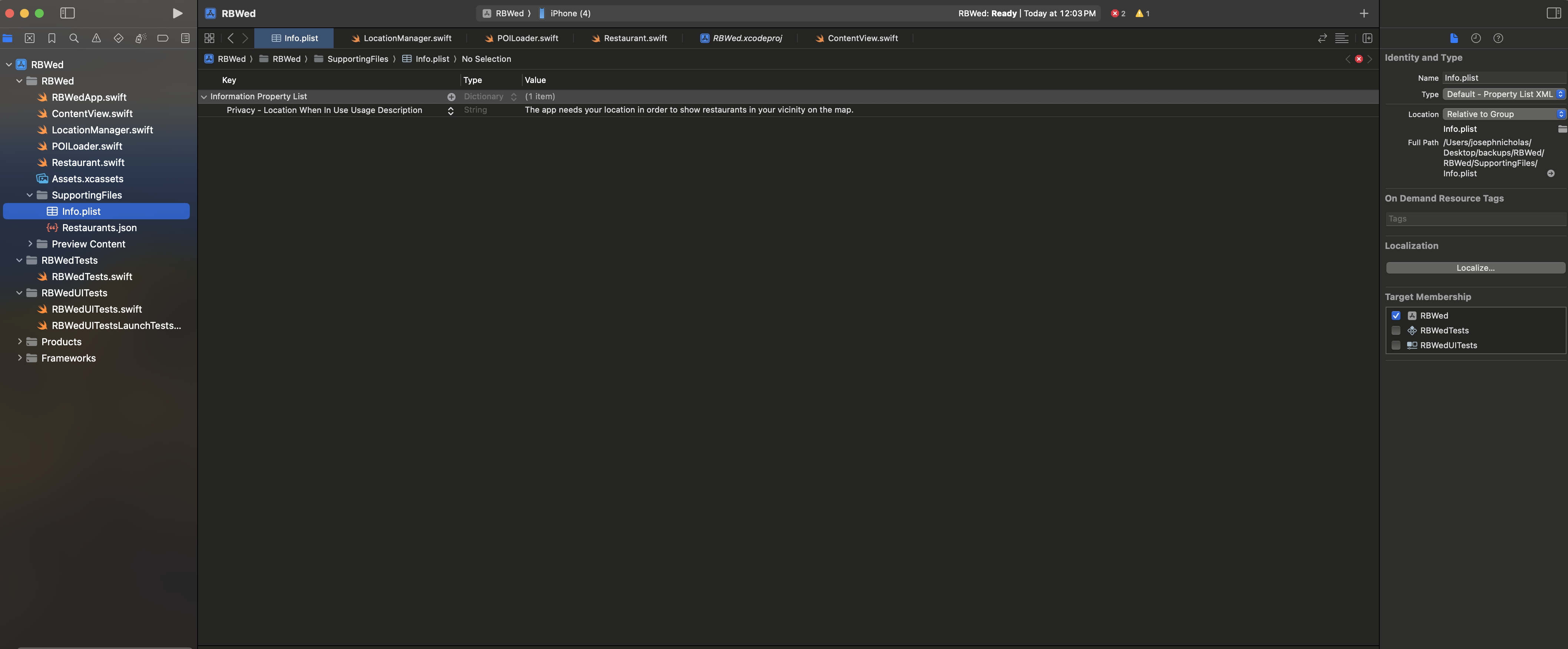This screenshot has height=649, width=1568.
Task: Check RBWedUITests target membership
Action: coord(1396,346)
